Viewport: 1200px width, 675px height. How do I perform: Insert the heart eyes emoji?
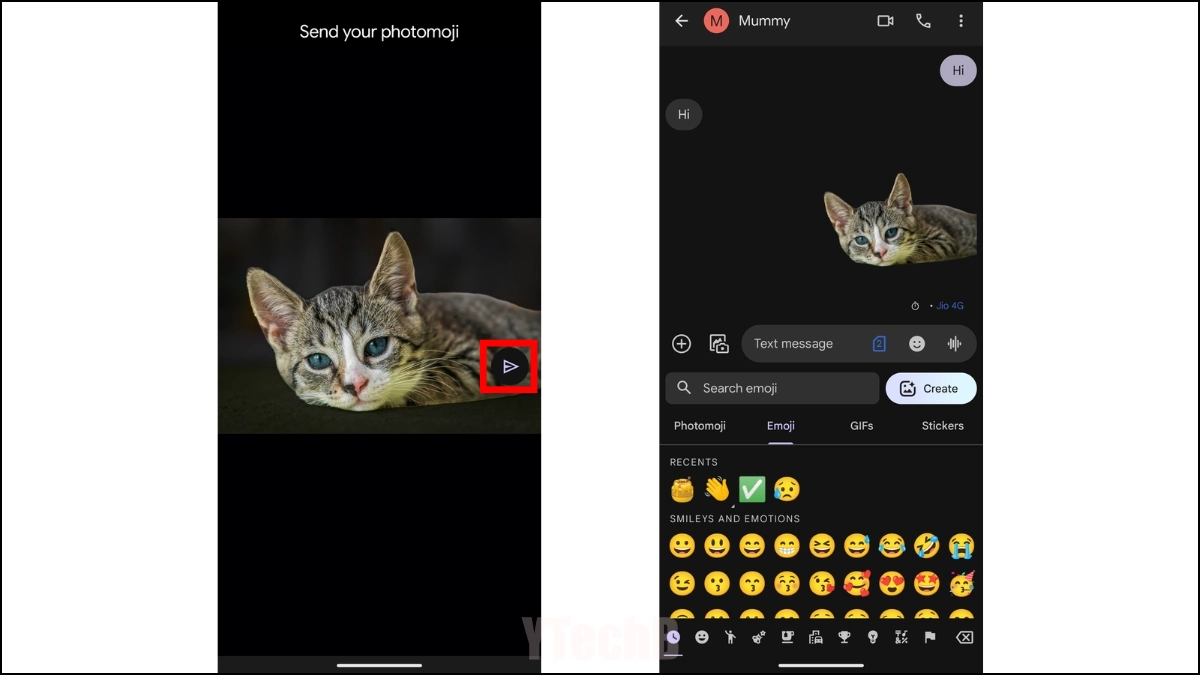(x=892, y=583)
